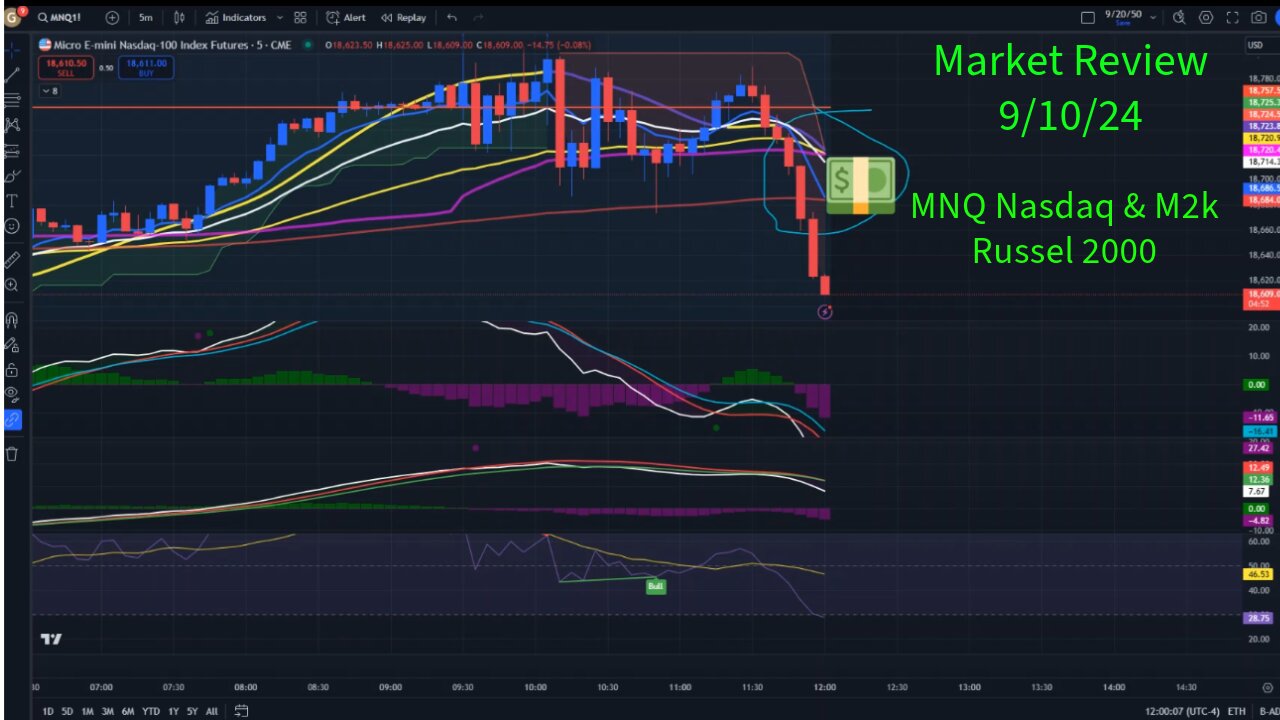Toggle the drawings sync link icon
Viewport: 1280px width, 720px height.
12,421
